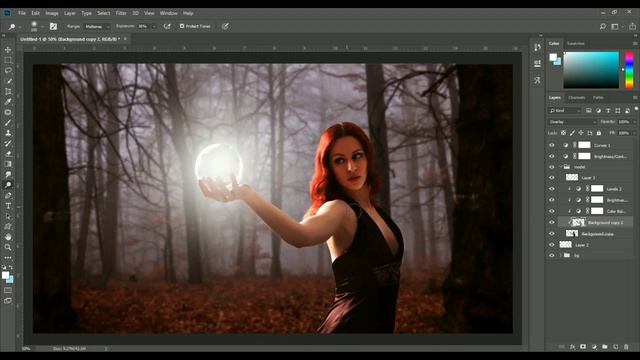Click Create new adjustment layer icon
Viewport: 640px width, 360px height.
click(594, 347)
